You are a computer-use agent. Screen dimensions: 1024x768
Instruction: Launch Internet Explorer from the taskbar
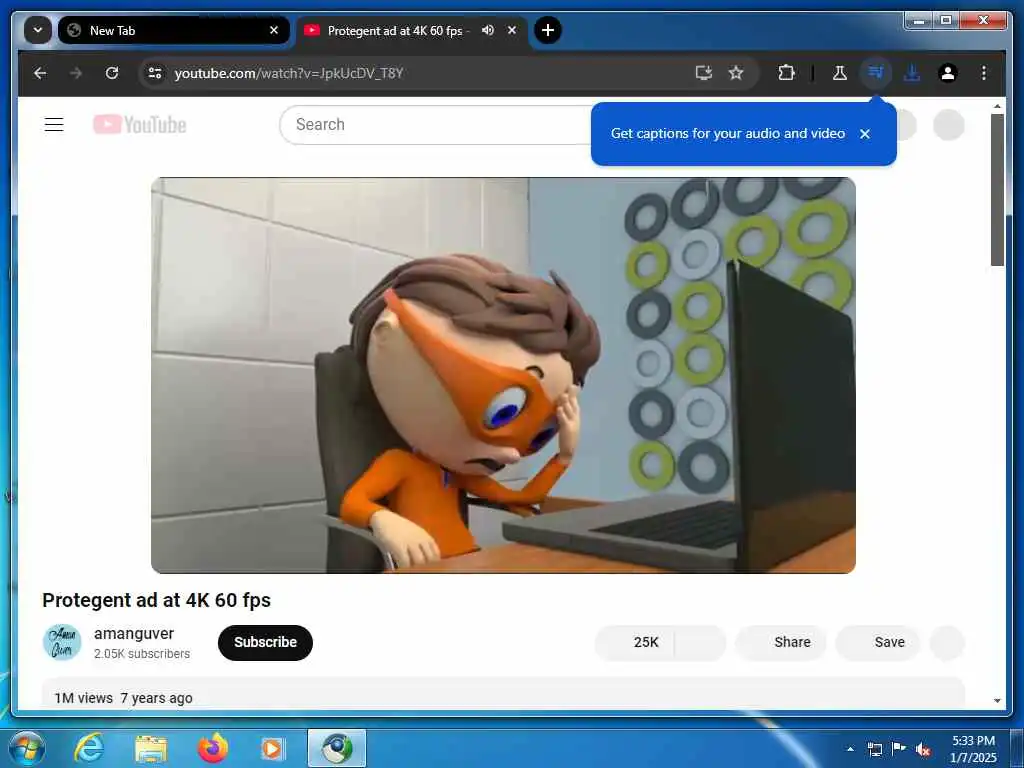tap(88, 748)
